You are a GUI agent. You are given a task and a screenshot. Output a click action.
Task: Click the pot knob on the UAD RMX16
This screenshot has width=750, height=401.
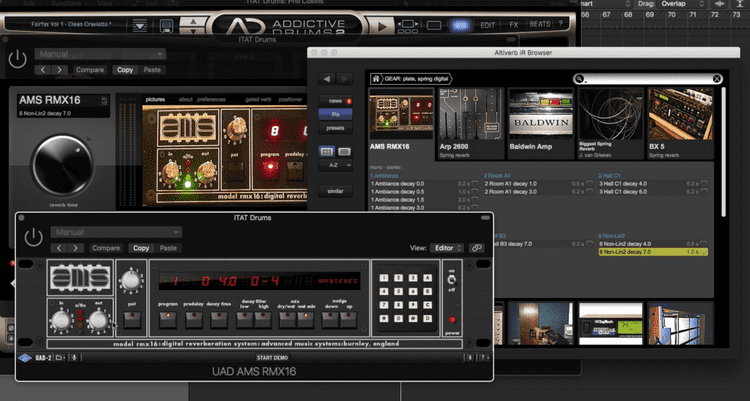(x=131, y=281)
